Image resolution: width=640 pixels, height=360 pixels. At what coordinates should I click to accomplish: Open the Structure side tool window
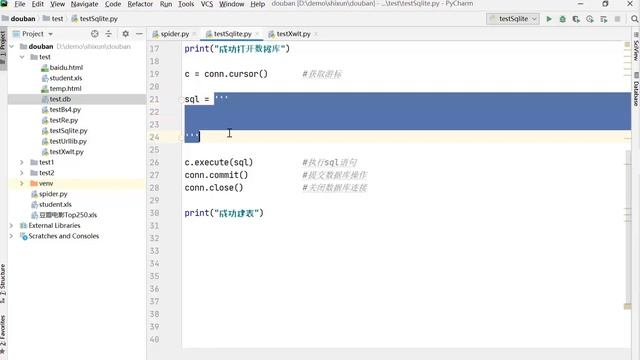(x=3, y=284)
